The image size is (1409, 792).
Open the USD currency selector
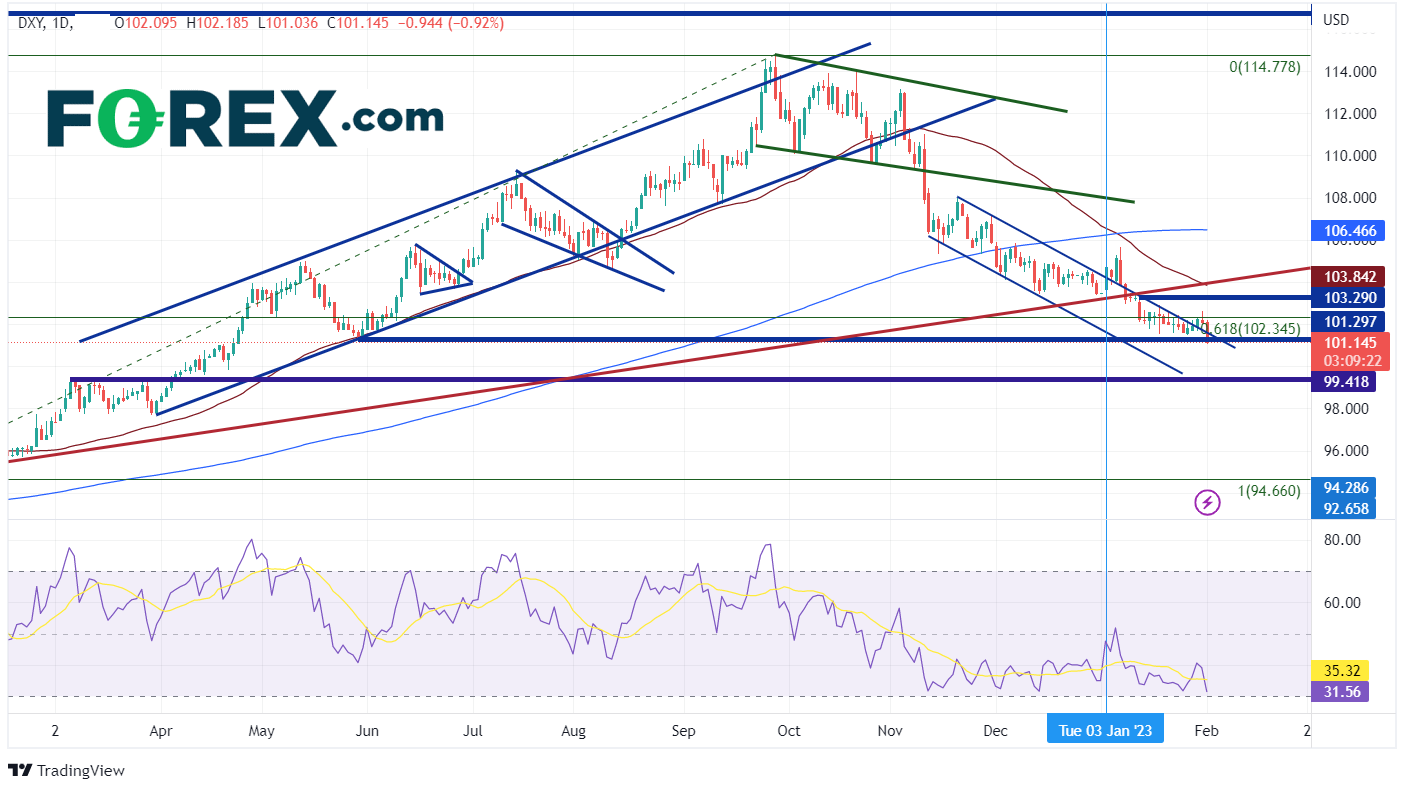(1335, 20)
